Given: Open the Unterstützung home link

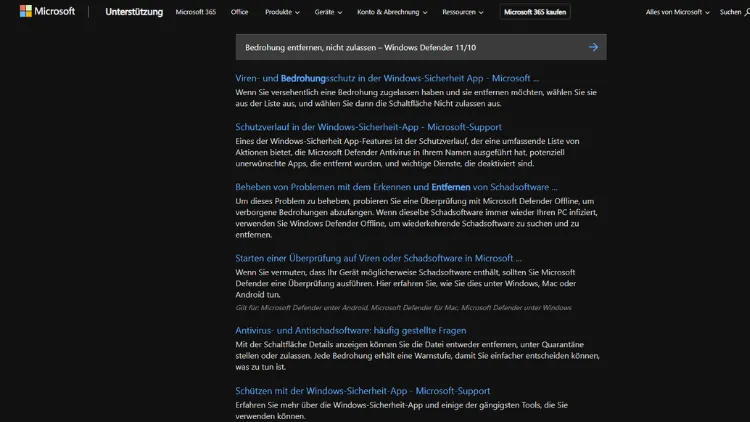Looking at the screenshot, I should pyautogui.click(x=134, y=11).
